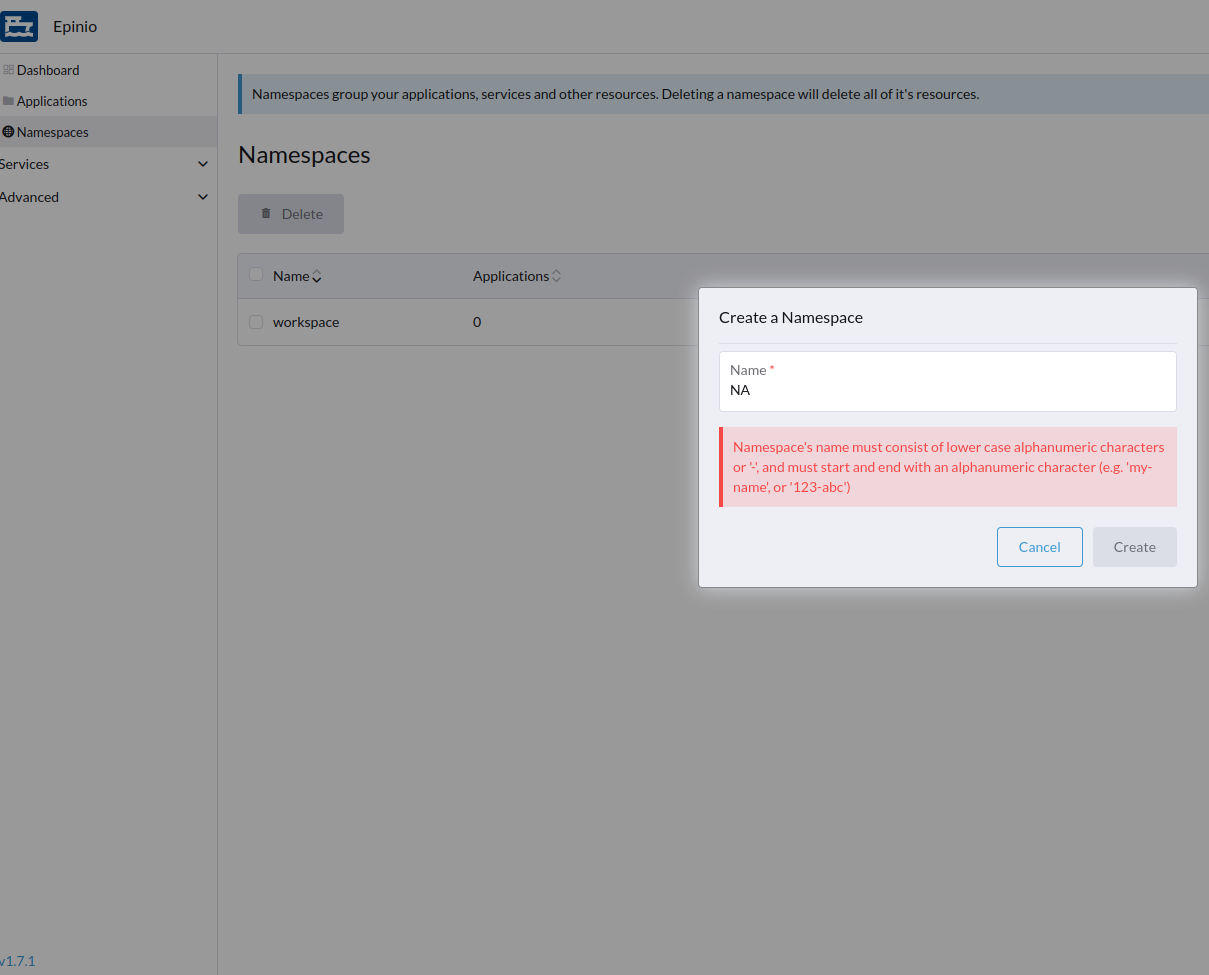This screenshot has width=1209, height=975.
Task: Open the v1.7.1 version link
Action: pyautogui.click(x=16, y=960)
